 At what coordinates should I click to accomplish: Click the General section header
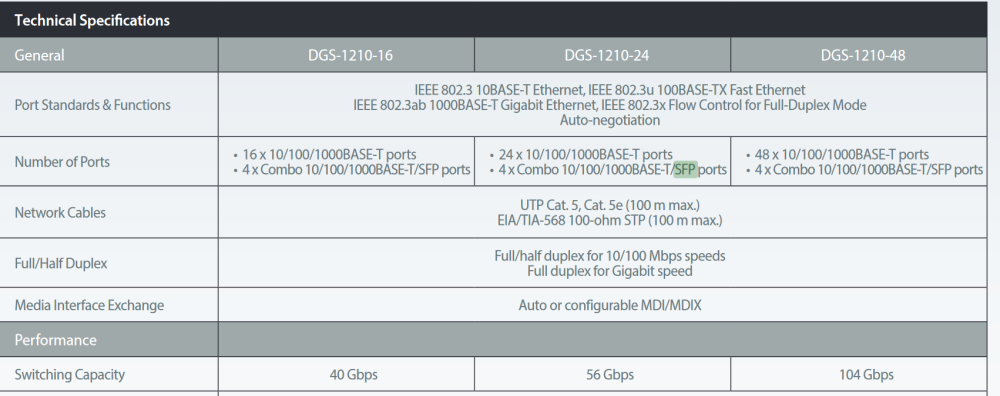pyautogui.click(x=39, y=55)
